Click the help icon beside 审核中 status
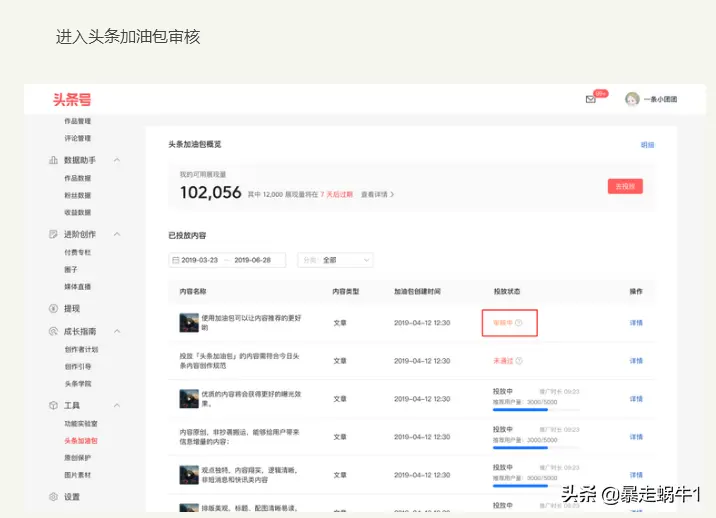The image size is (716, 518). click(519, 323)
